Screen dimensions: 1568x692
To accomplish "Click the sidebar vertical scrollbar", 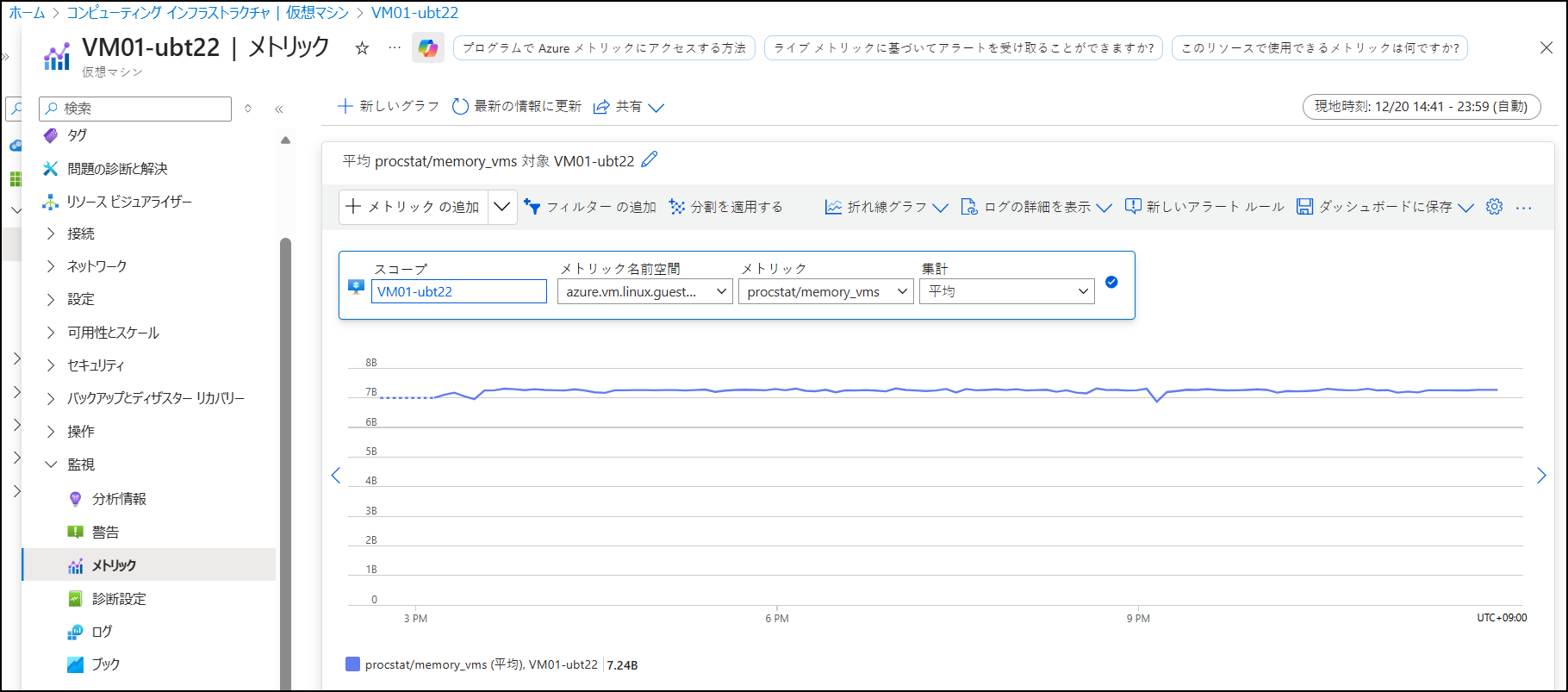I will pyautogui.click(x=285, y=462).
